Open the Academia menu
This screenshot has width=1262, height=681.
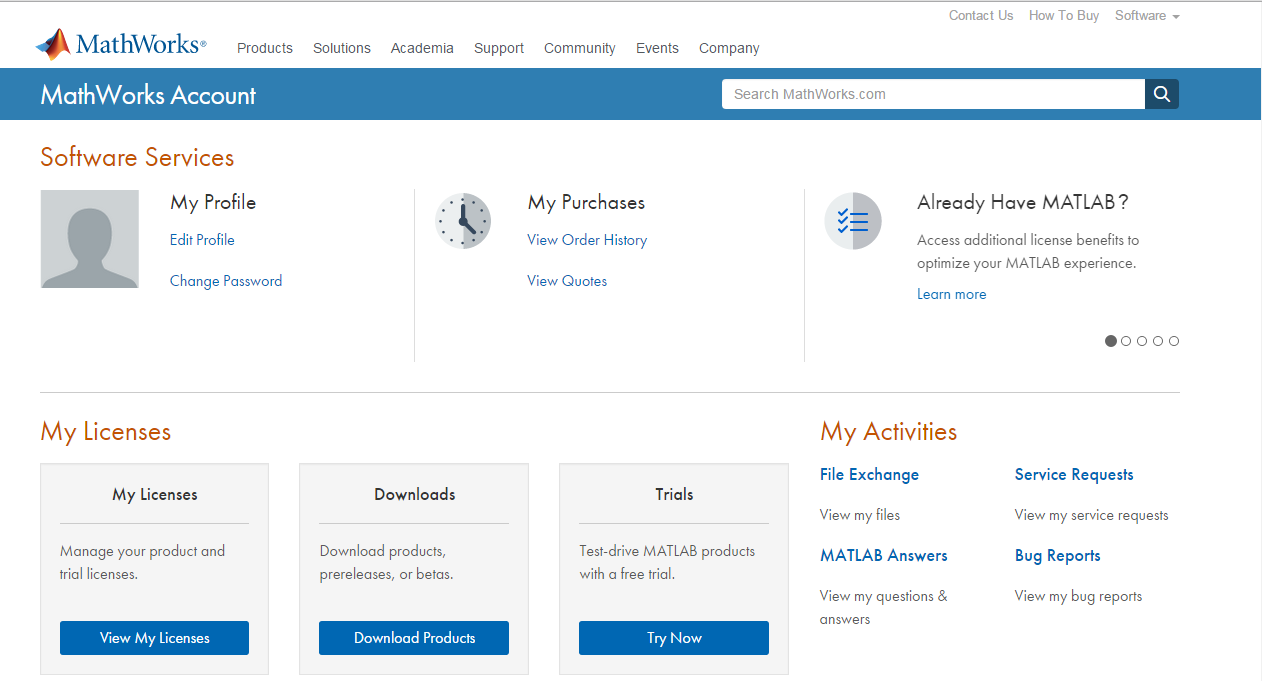click(x=422, y=48)
